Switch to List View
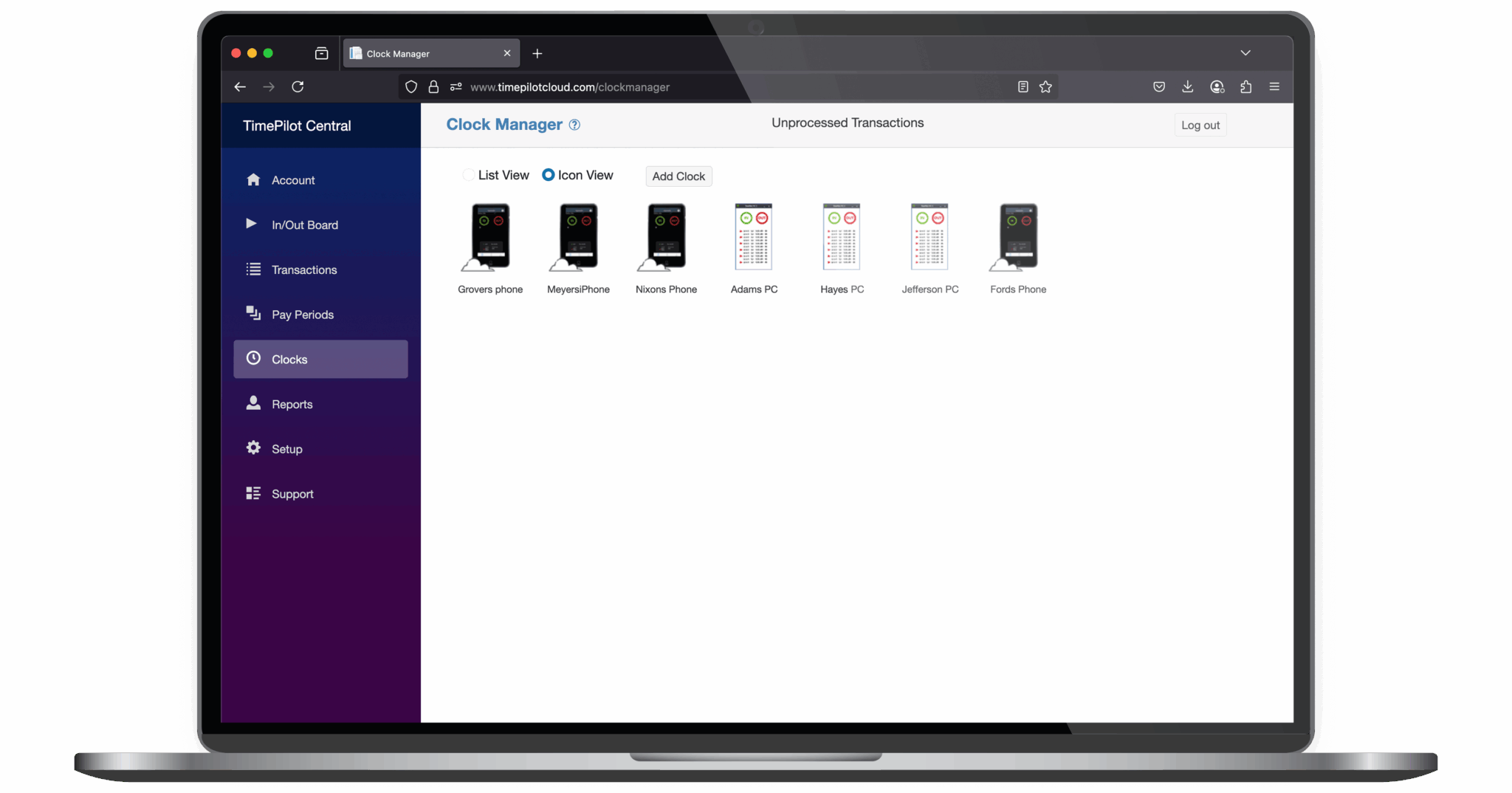1512x793 pixels. [x=470, y=175]
